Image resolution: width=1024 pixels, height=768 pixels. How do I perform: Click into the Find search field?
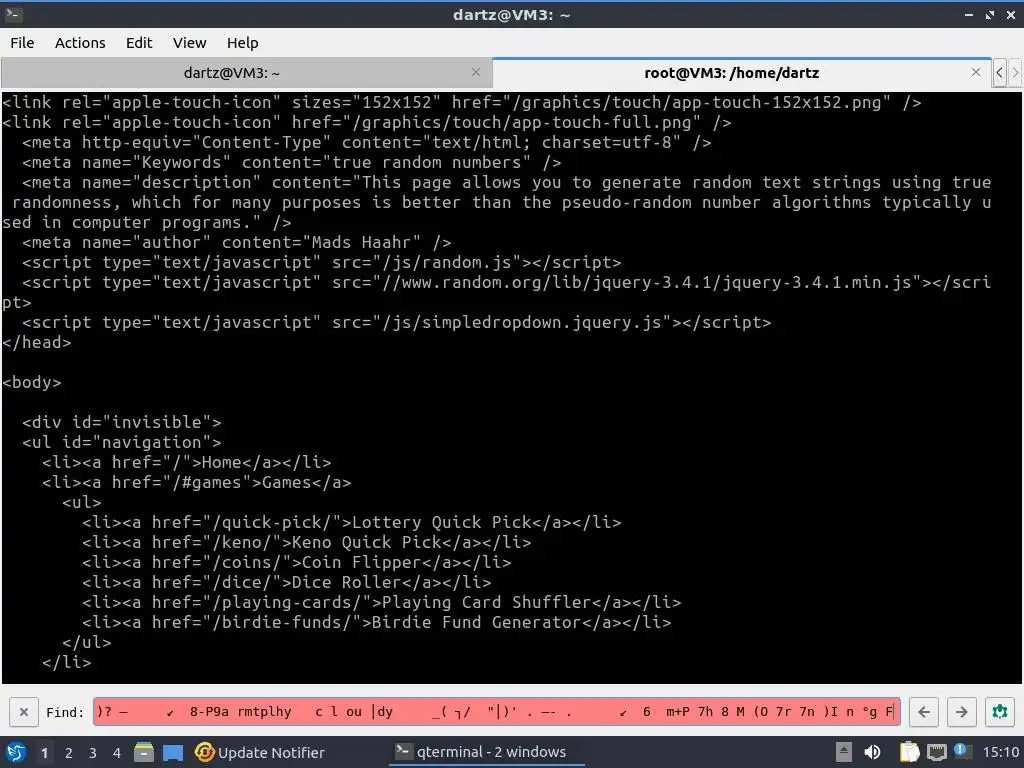tap(496, 712)
